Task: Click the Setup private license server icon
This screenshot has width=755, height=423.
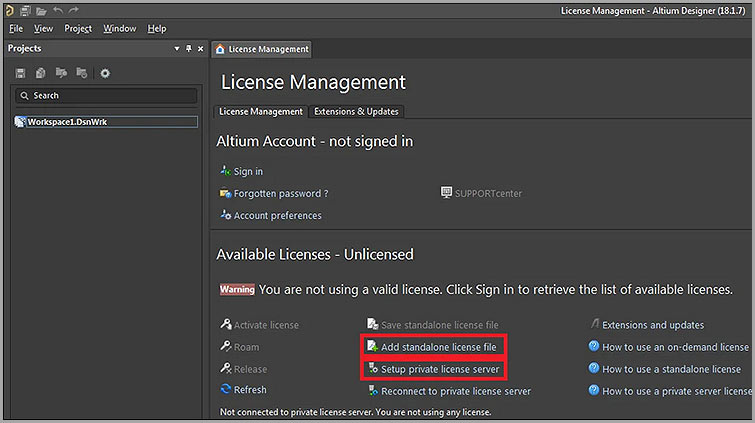Action: click(373, 369)
